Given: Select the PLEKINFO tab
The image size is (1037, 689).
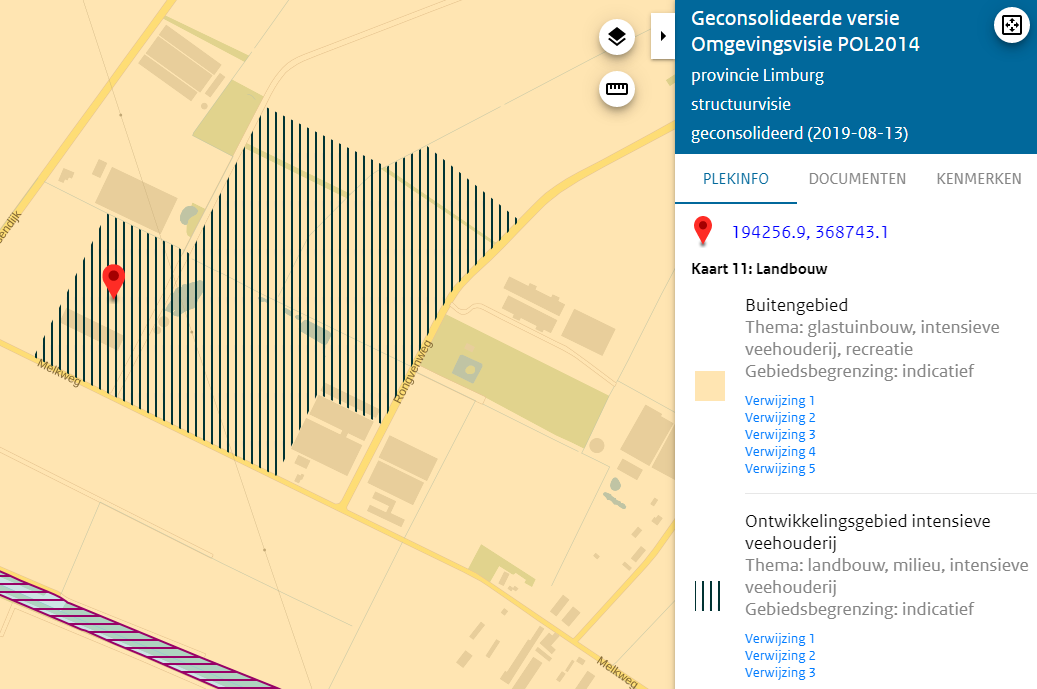Looking at the screenshot, I should click(x=736, y=179).
